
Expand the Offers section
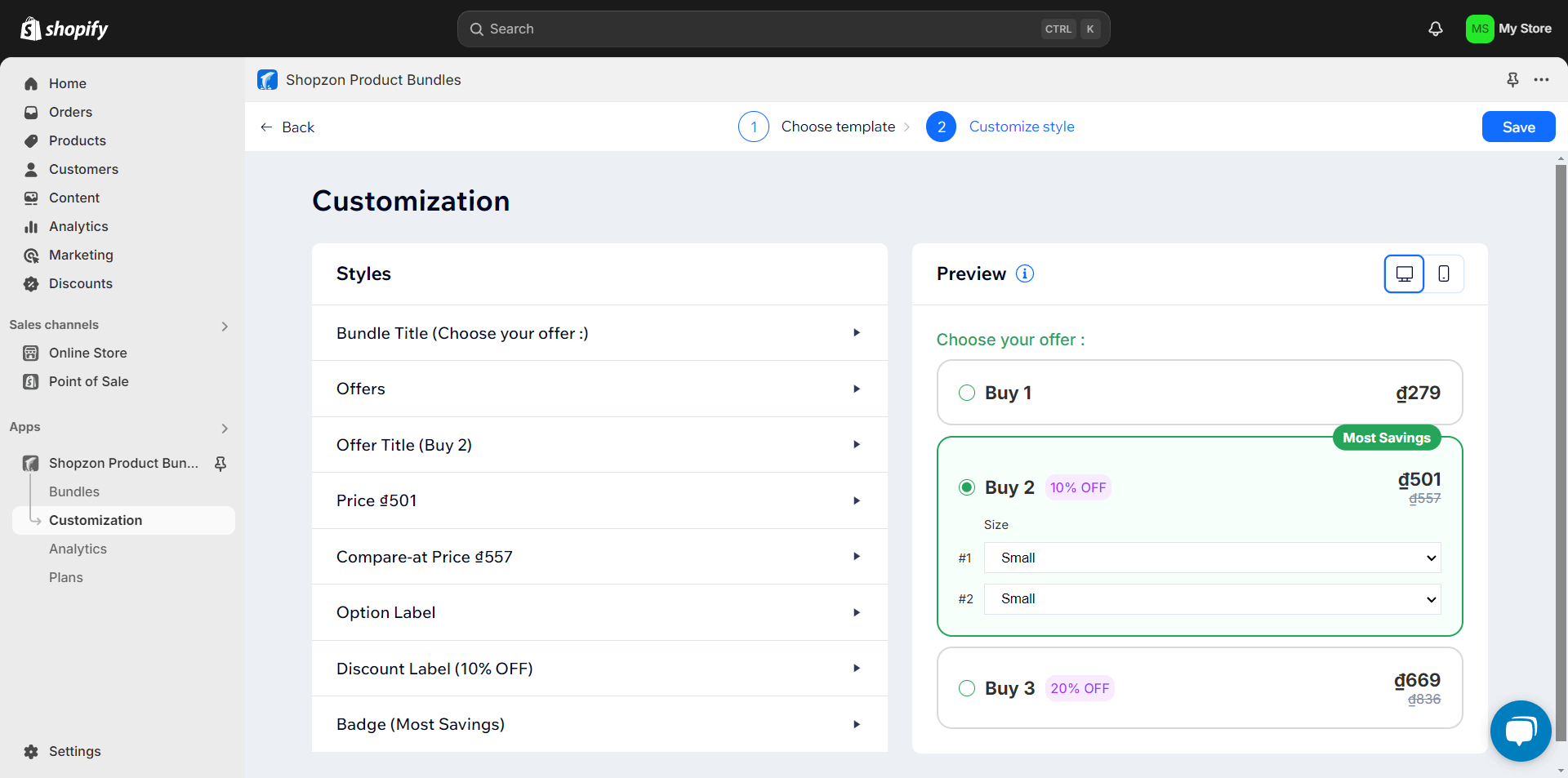pos(599,389)
